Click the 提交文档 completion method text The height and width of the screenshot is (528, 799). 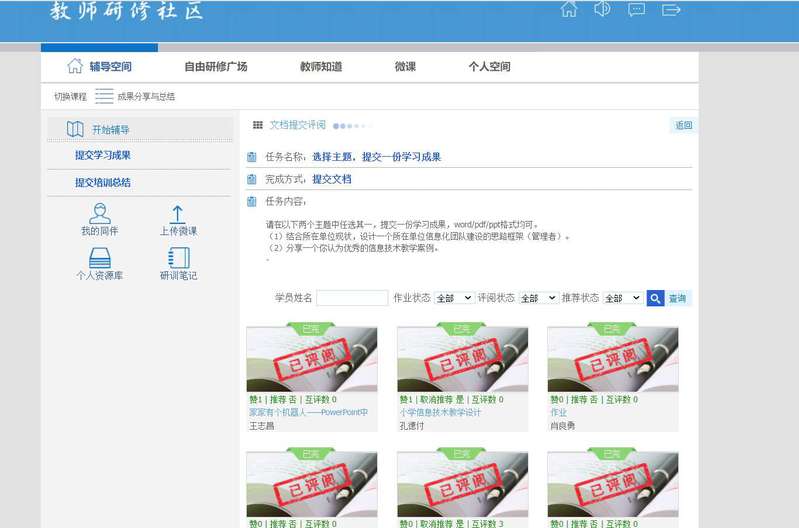click(332, 179)
